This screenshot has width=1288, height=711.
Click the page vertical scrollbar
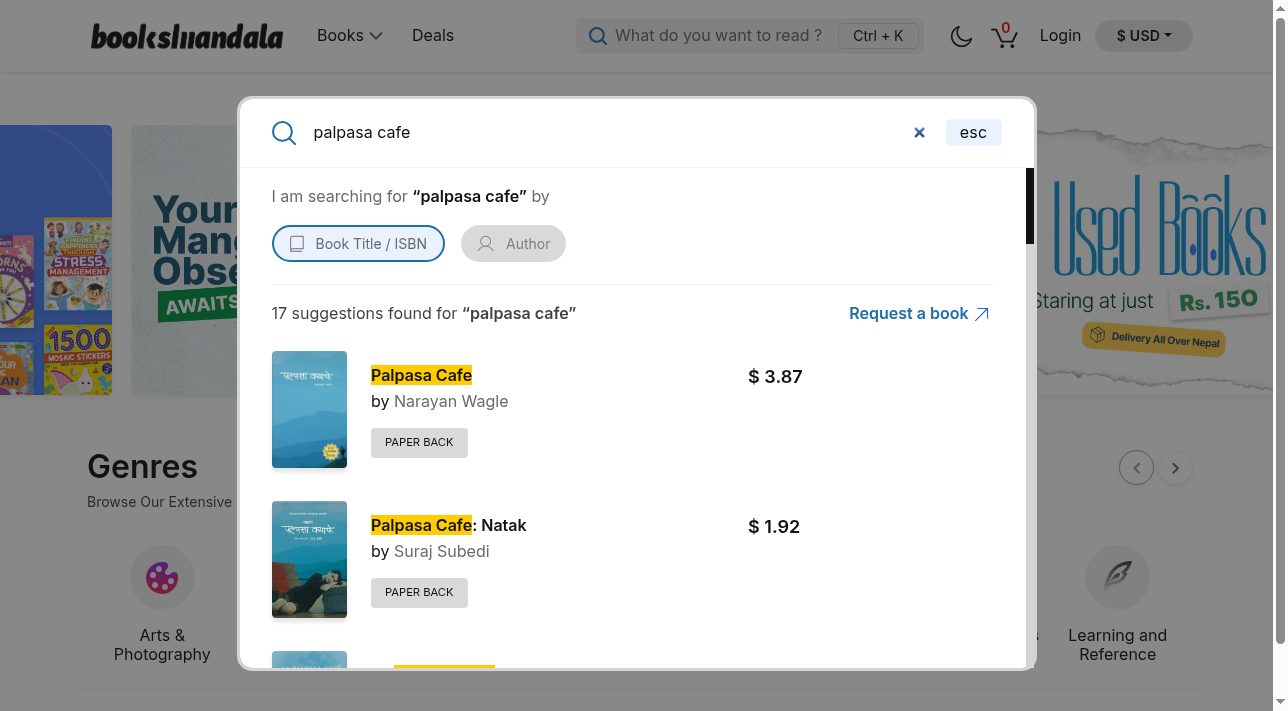click(1279, 330)
